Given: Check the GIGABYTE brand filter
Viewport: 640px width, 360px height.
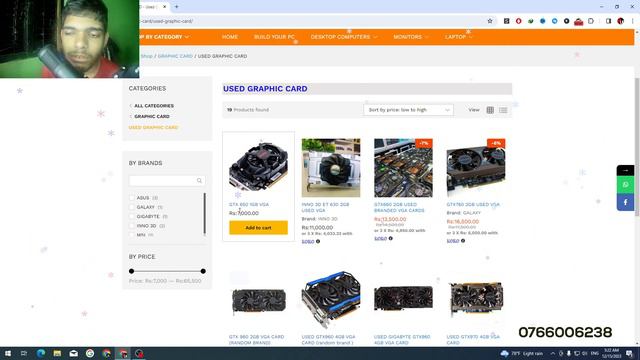Looking at the screenshot, I should [132, 216].
